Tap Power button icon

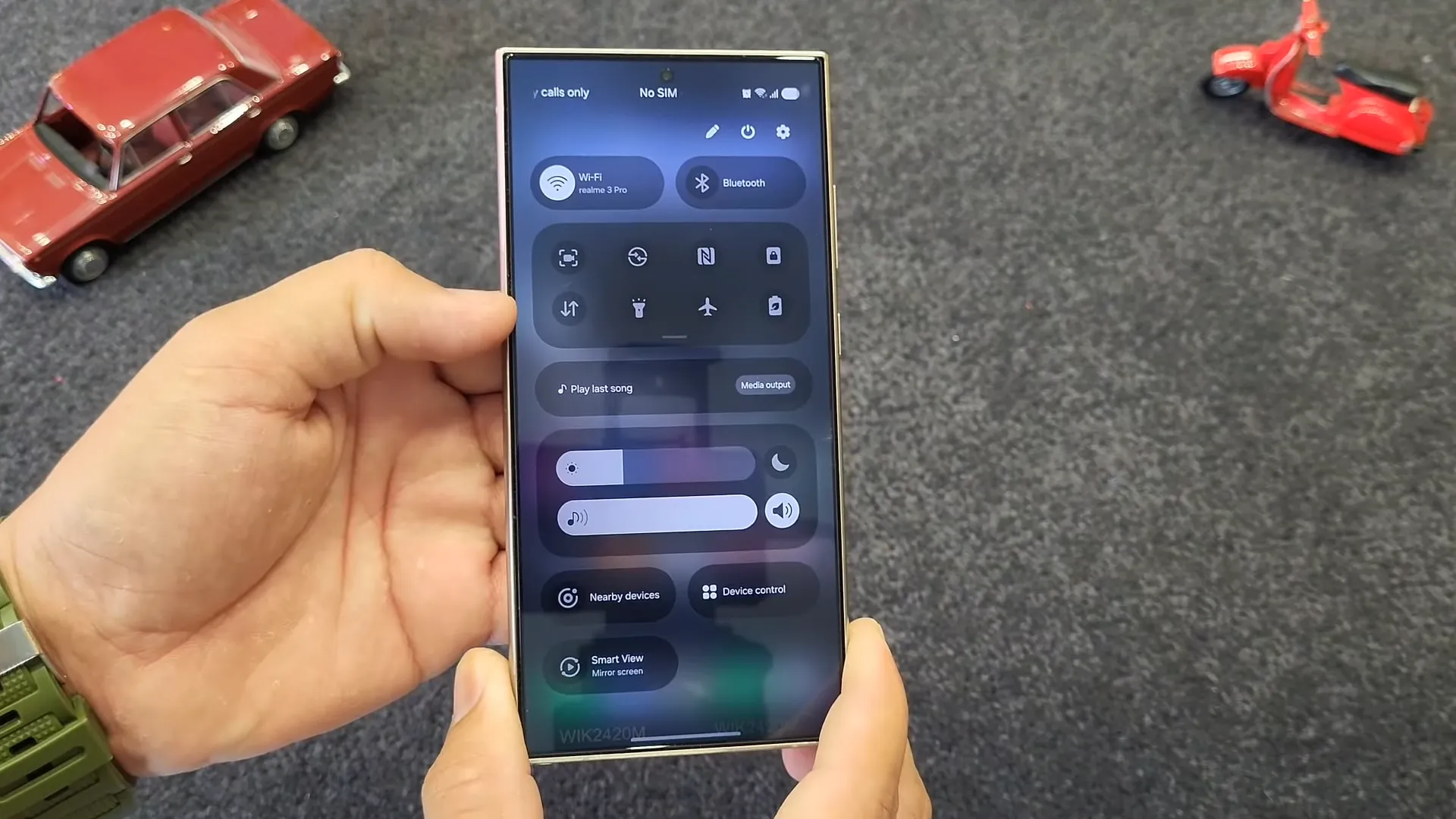(748, 132)
